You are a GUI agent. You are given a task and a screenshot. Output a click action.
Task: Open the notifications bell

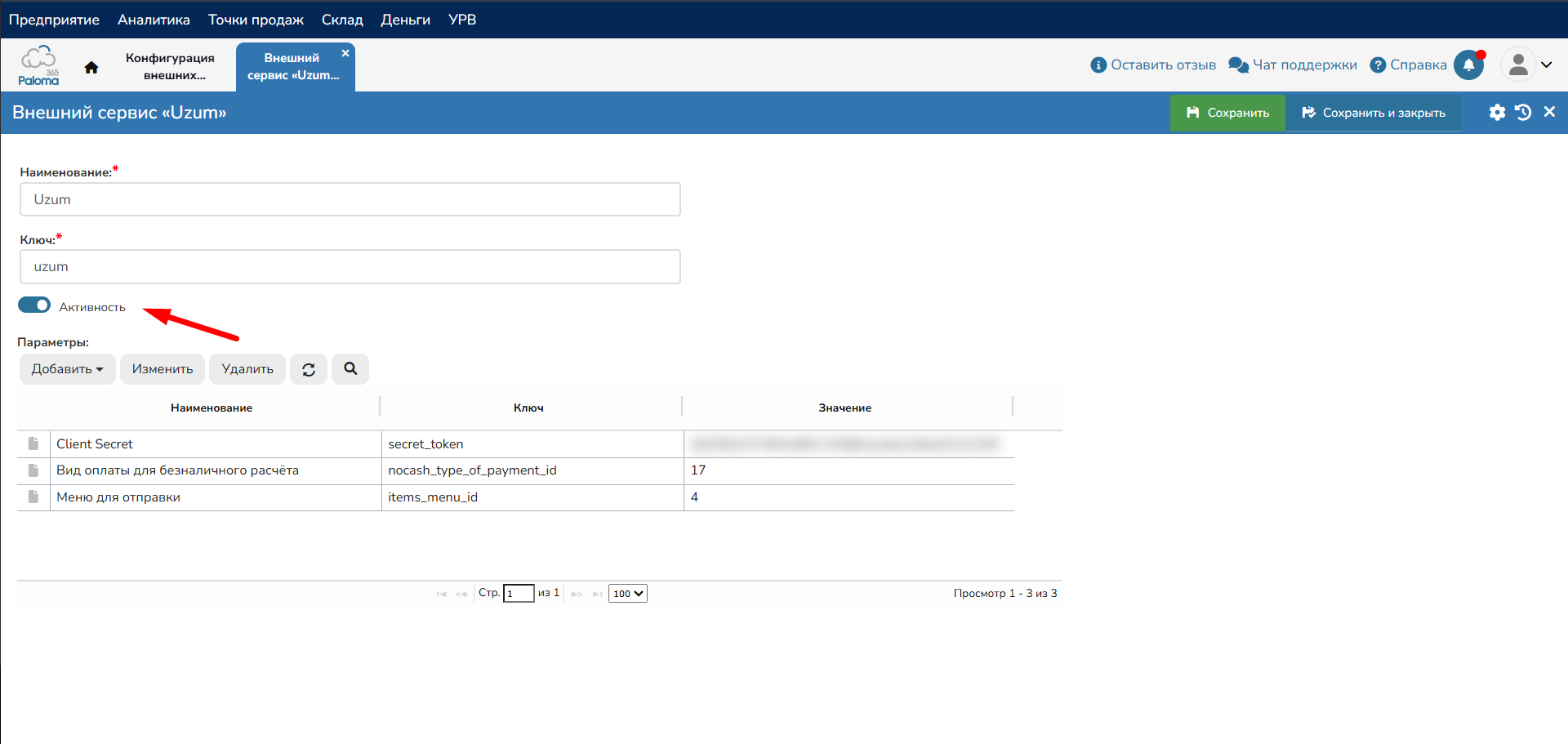(x=1468, y=65)
